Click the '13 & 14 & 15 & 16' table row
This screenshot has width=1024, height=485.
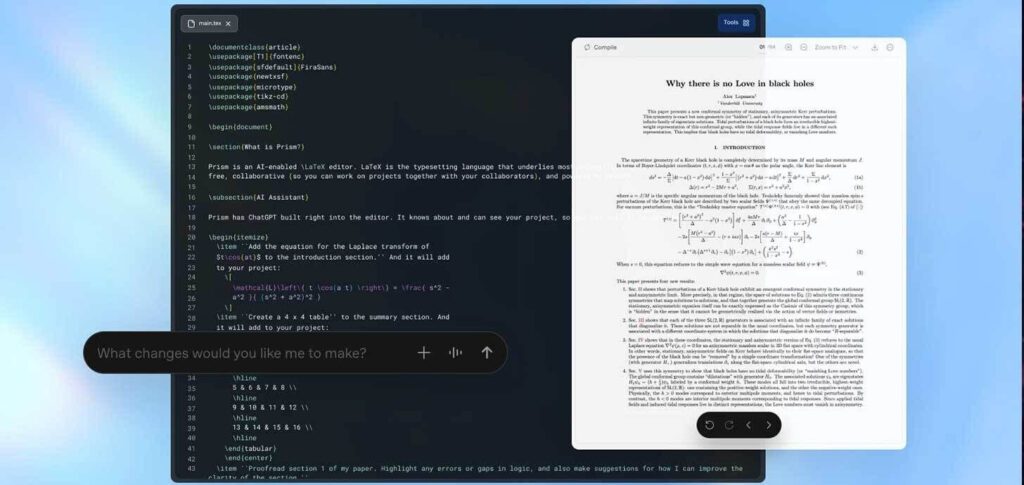click(x=272, y=428)
